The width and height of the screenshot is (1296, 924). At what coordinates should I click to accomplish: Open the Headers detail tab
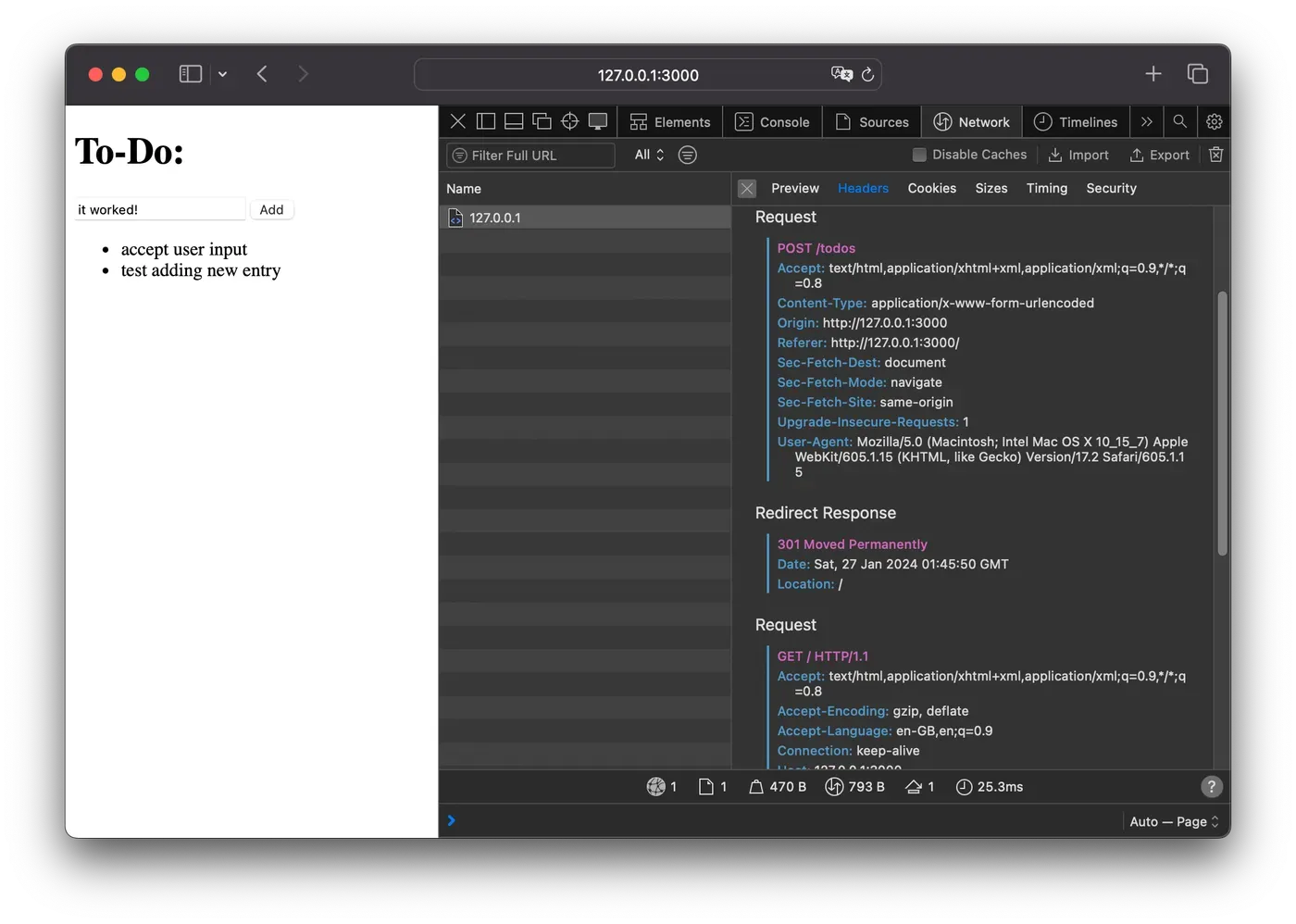[863, 188]
